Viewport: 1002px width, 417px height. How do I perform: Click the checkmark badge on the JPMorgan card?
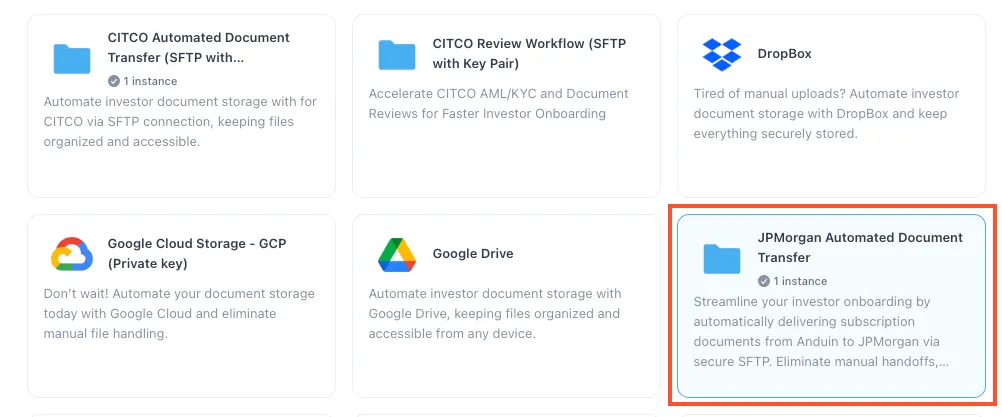pyautogui.click(x=764, y=281)
